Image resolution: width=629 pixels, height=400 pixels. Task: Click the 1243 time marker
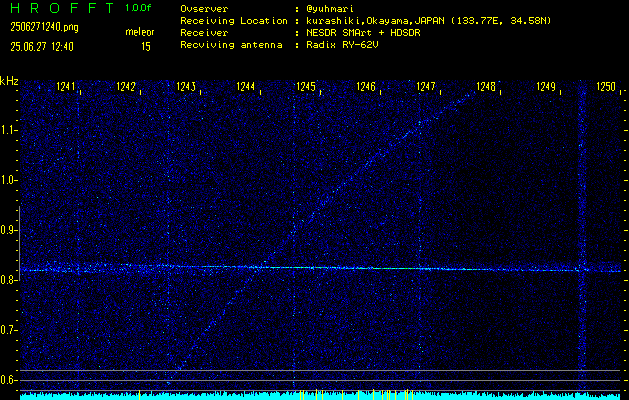coord(186,86)
